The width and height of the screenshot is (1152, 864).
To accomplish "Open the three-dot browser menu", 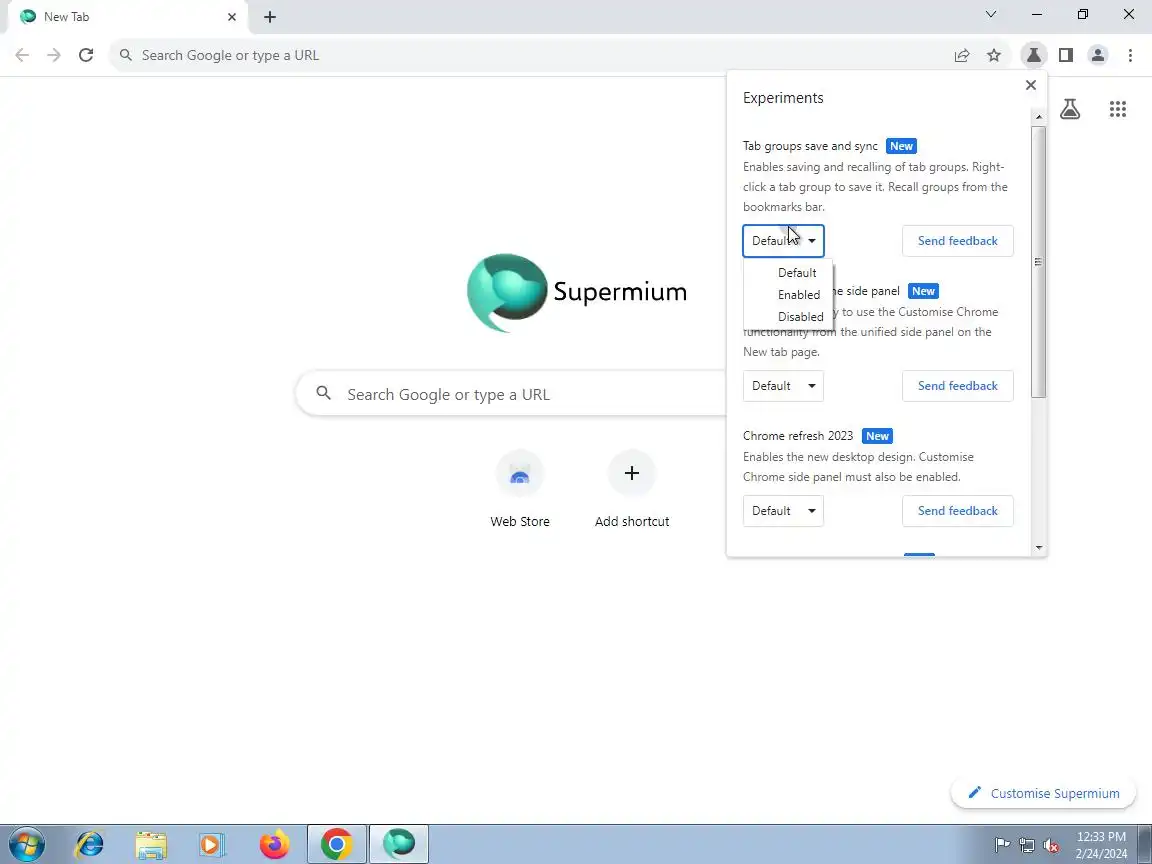I will click(x=1130, y=55).
